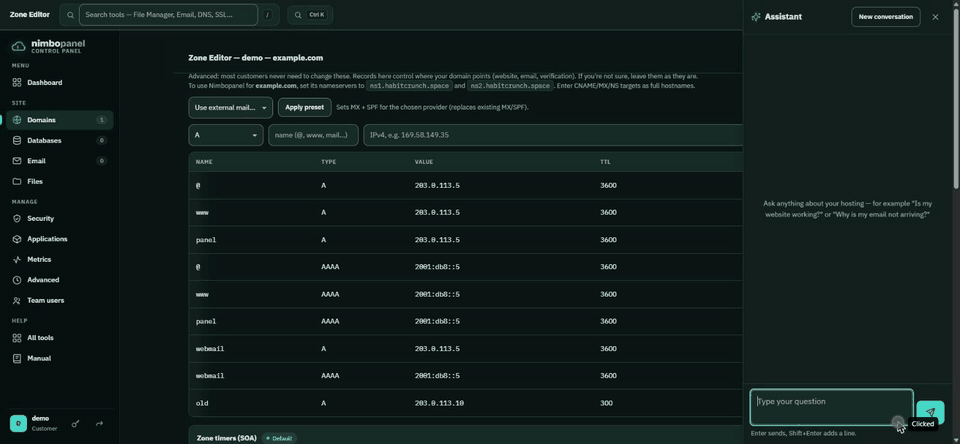Click the VALUE column header

coord(424,162)
